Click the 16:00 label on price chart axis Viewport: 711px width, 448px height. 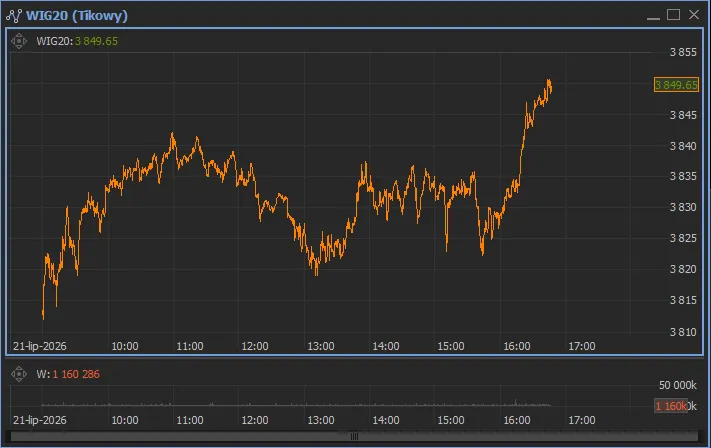(516, 346)
